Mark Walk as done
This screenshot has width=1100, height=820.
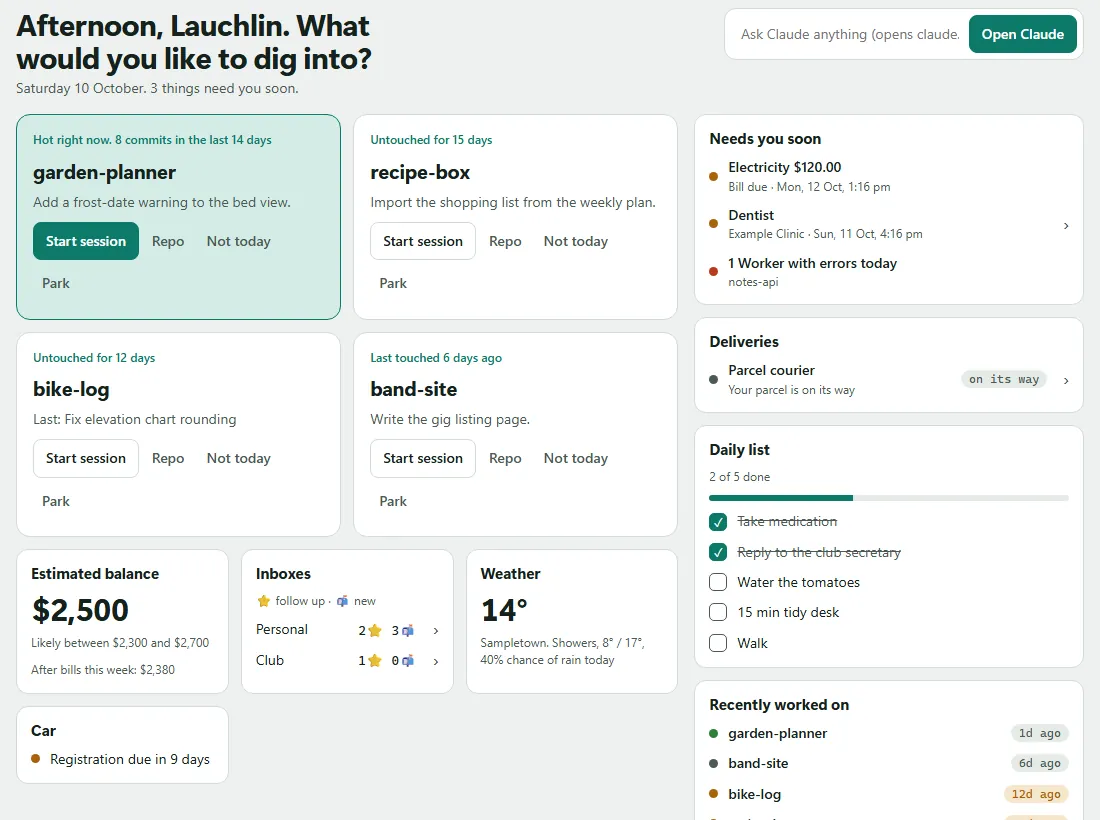tap(718, 643)
